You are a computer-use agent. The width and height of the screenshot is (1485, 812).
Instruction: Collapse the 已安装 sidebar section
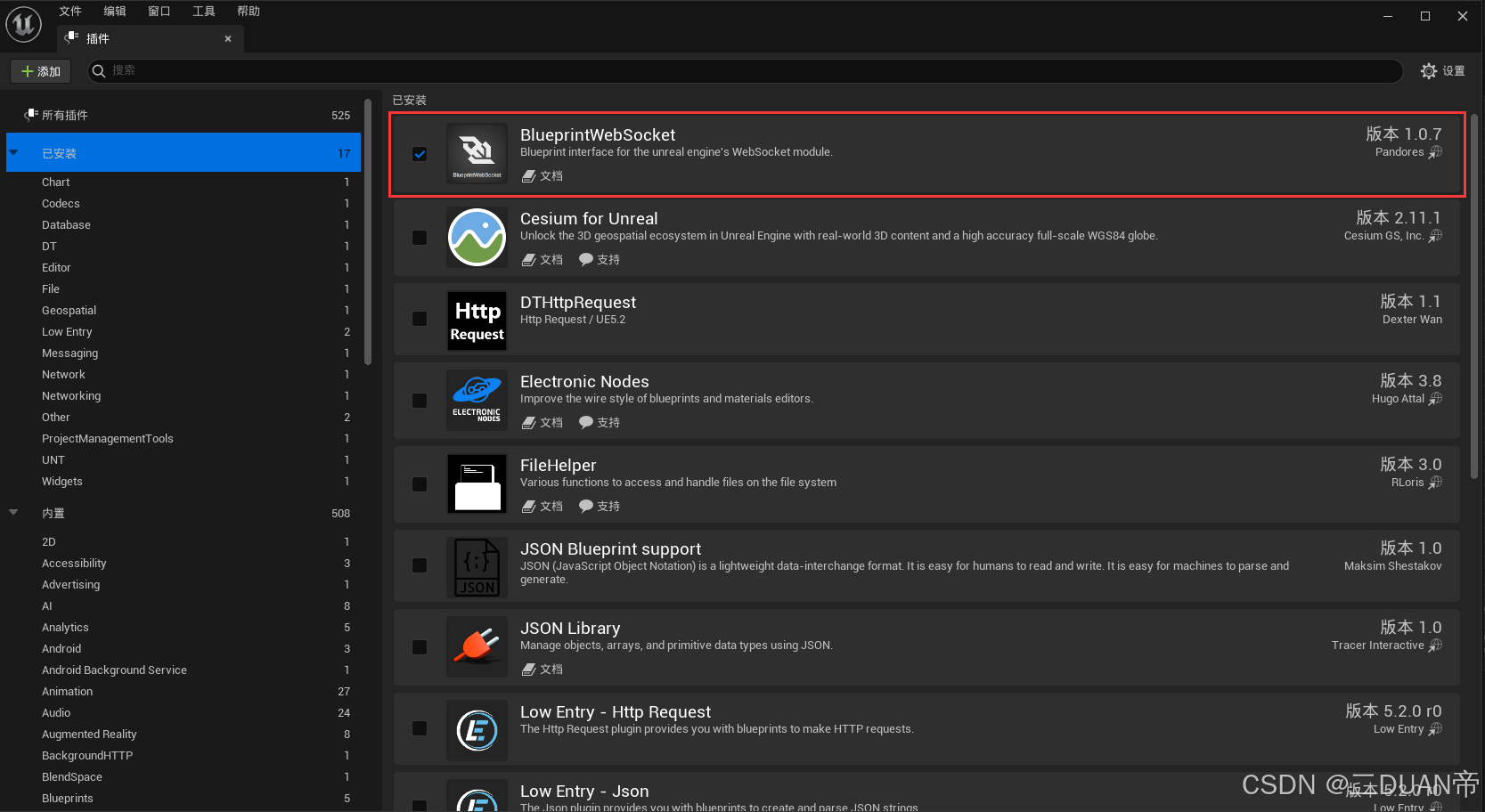13,152
